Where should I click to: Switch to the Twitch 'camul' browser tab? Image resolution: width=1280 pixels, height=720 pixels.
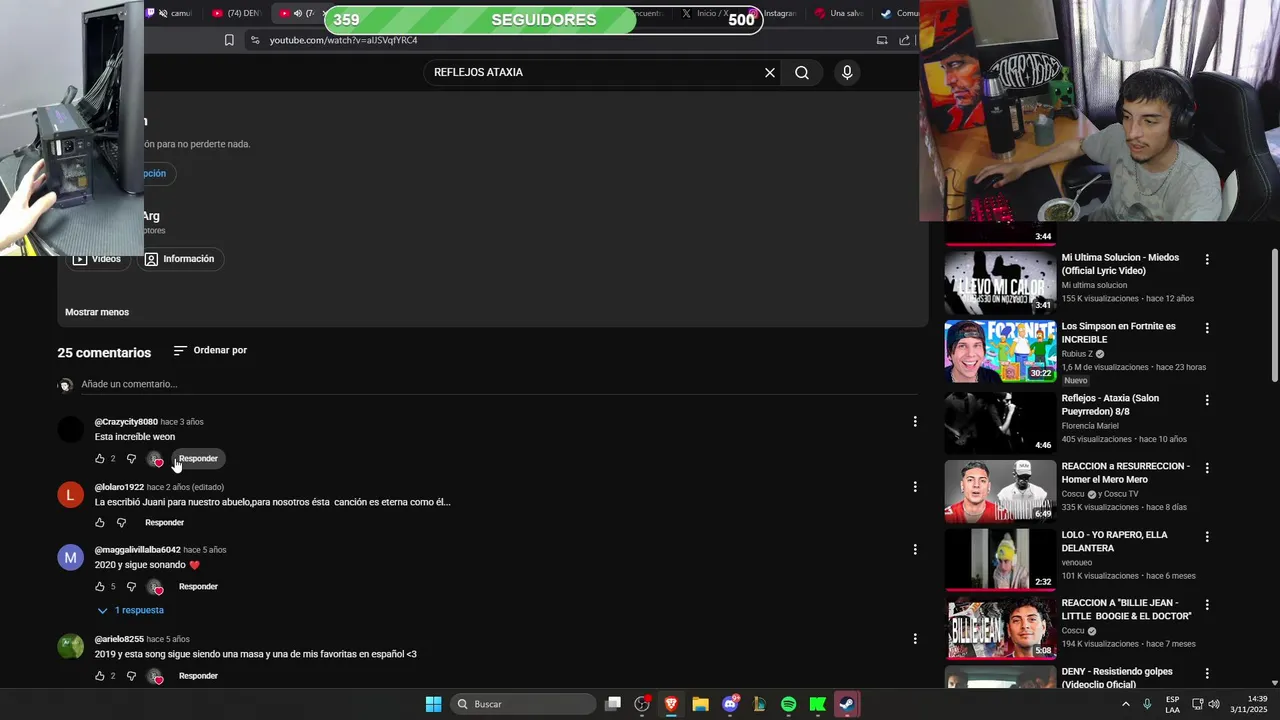point(170,13)
